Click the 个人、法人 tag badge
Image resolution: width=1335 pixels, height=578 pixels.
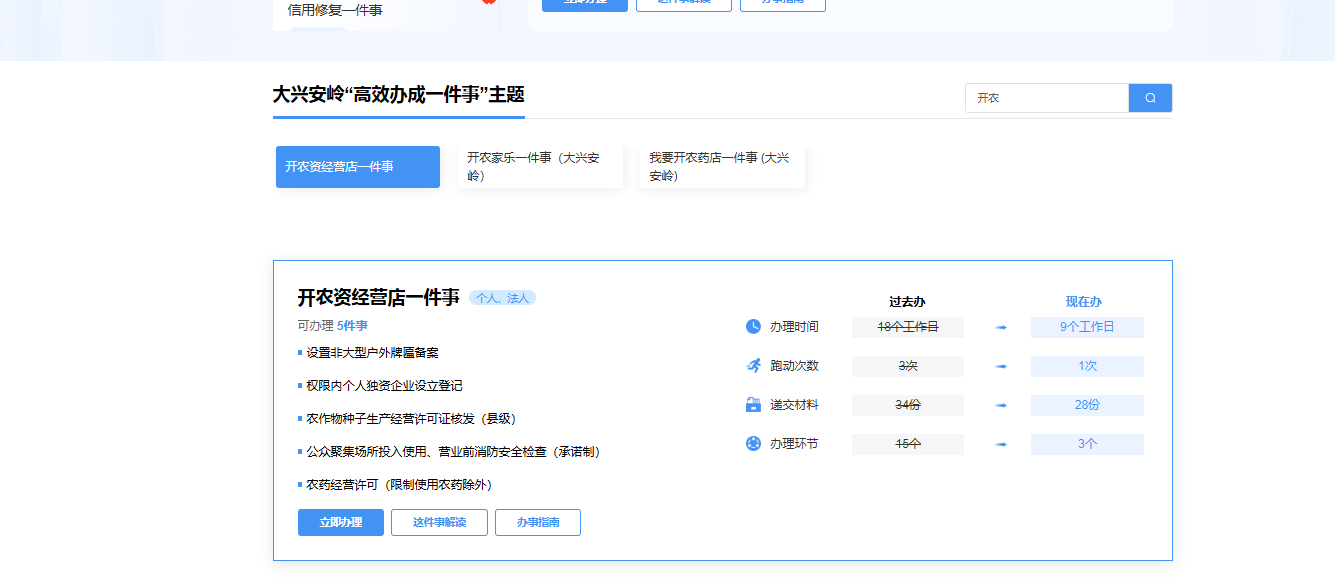(x=502, y=298)
